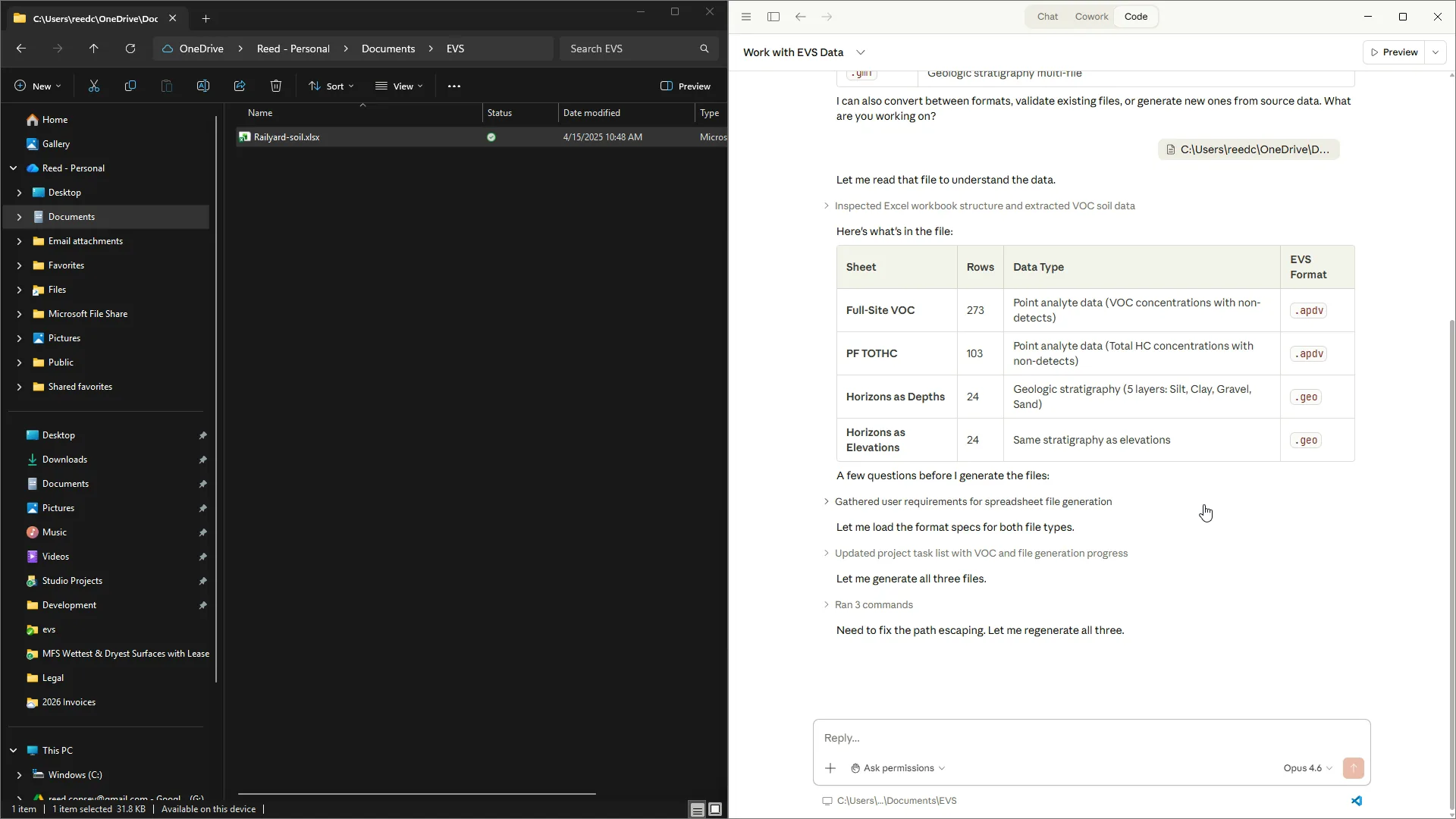1456x819 pixels.
Task: Click the Delete trash icon in Explorer
Action: coord(276,86)
